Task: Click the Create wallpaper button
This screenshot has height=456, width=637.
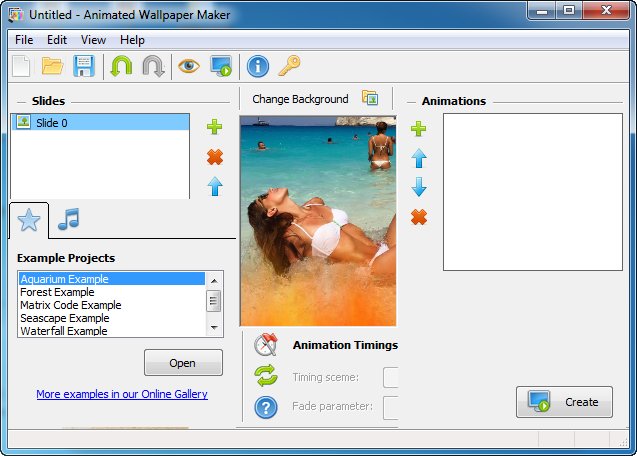Action: (564, 402)
